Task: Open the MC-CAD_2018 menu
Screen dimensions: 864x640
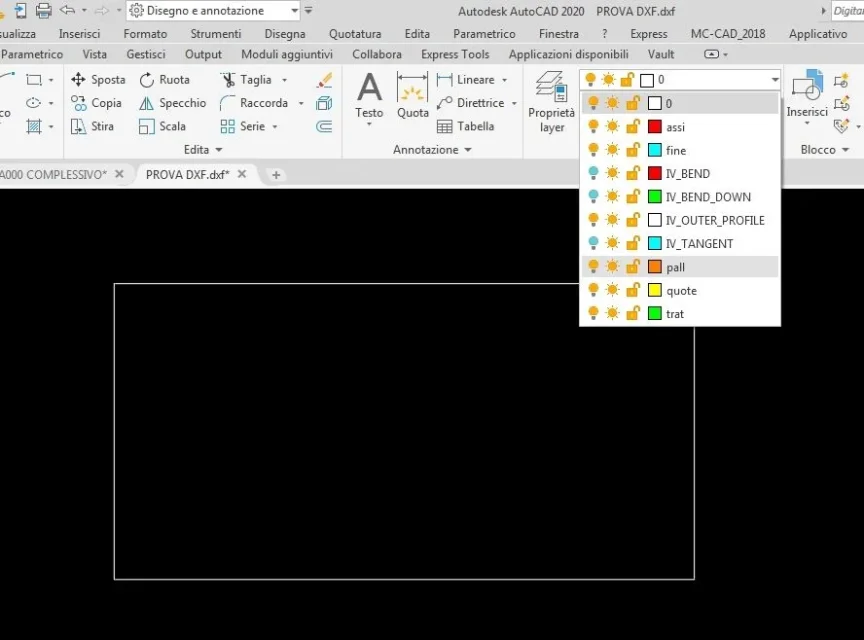Action: pyautogui.click(x=728, y=34)
